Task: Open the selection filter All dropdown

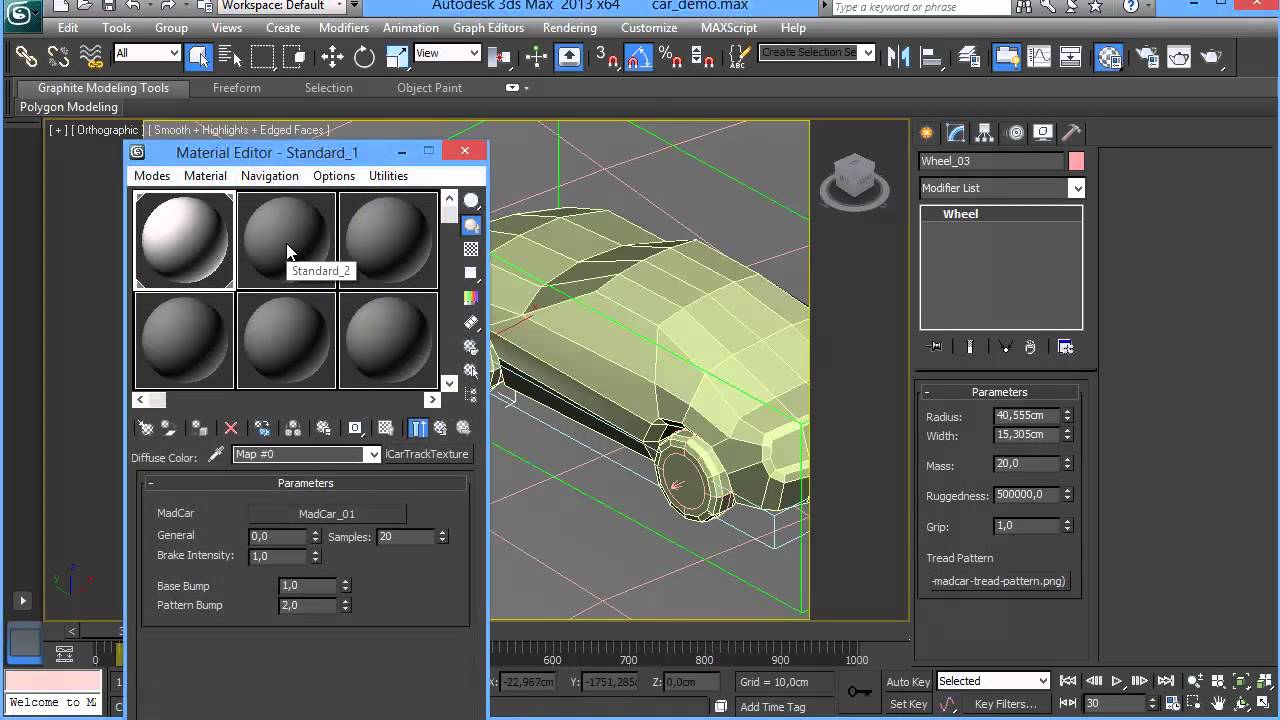Action: click(x=147, y=53)
